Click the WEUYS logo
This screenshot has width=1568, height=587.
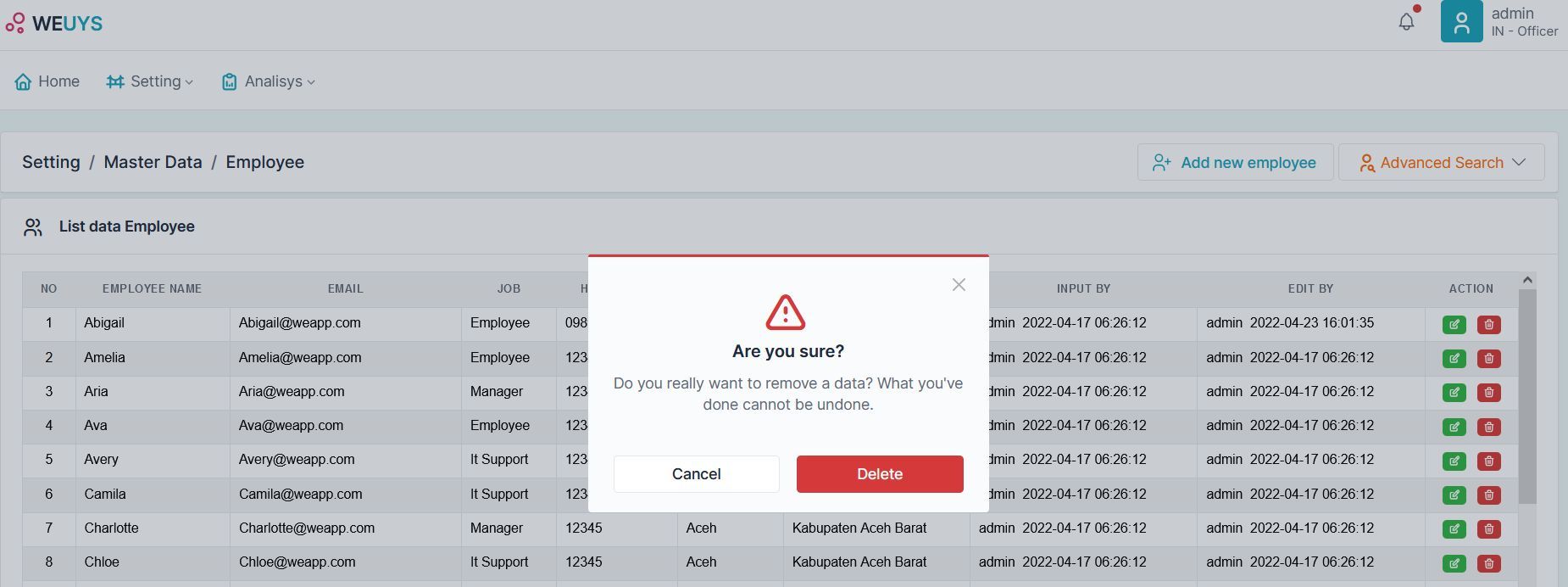tap(54, 23)
